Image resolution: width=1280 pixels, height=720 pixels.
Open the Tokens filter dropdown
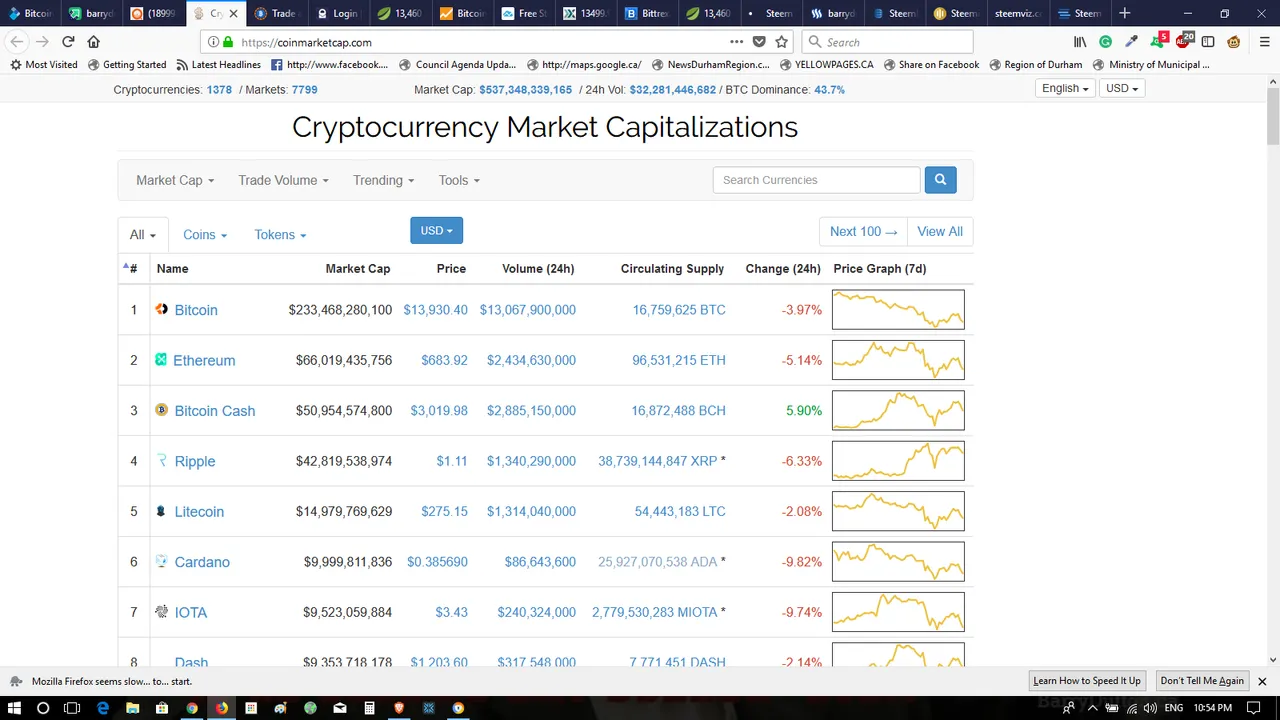(x=280, y=235)
